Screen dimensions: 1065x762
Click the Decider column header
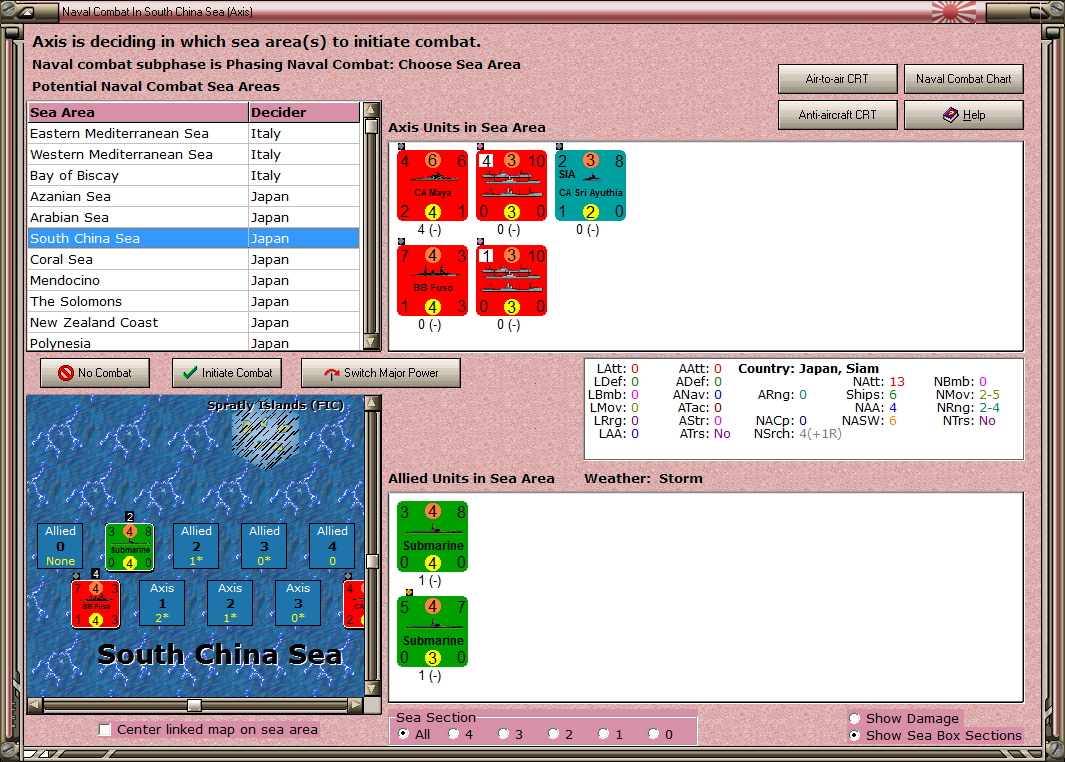tap(304, 113)
